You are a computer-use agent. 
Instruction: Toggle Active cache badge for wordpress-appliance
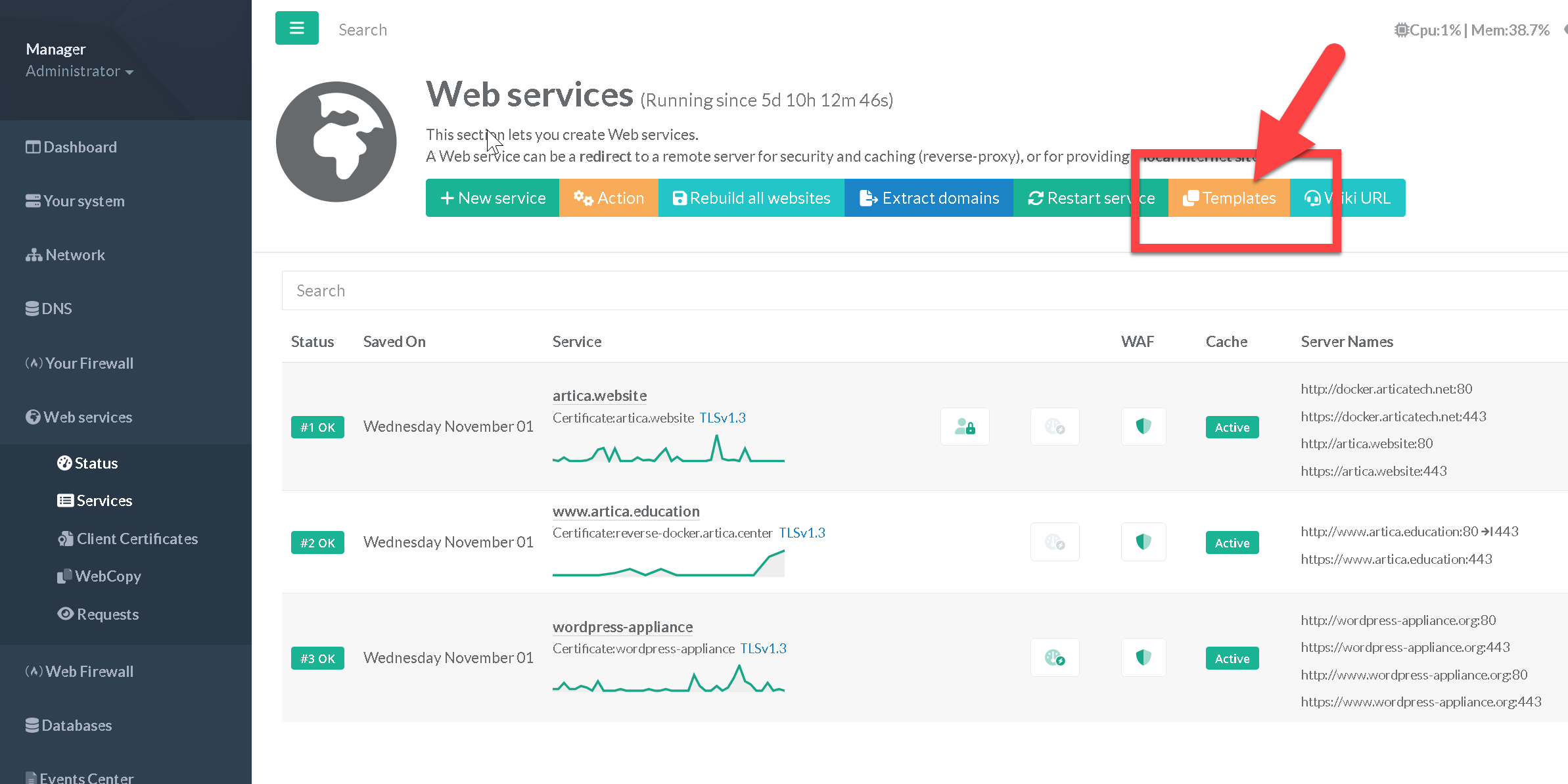click(1232, 658)
